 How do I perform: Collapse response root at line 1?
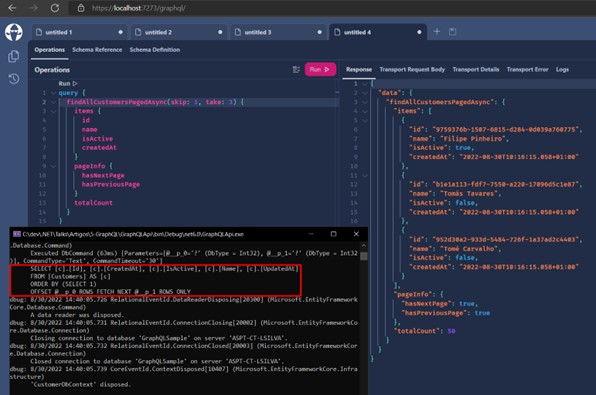365,84
